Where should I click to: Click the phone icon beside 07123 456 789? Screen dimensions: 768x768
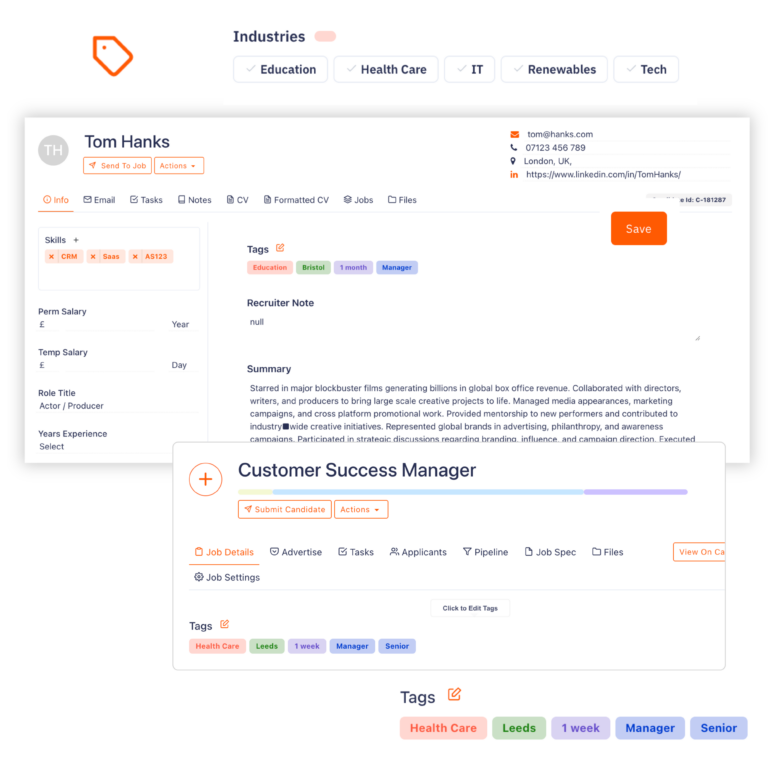[x=514, y=147]
